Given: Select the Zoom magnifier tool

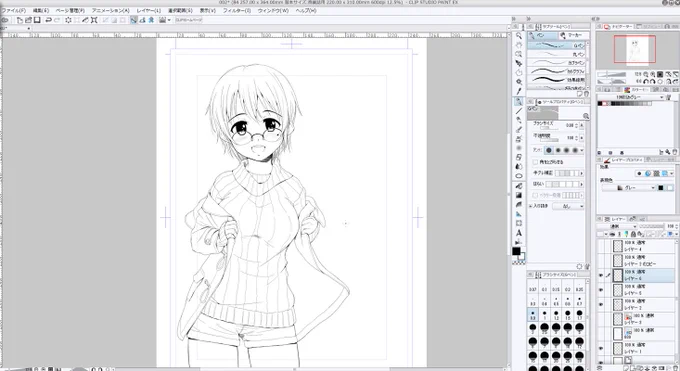Looking at the screenshot, I should (519, 36).
